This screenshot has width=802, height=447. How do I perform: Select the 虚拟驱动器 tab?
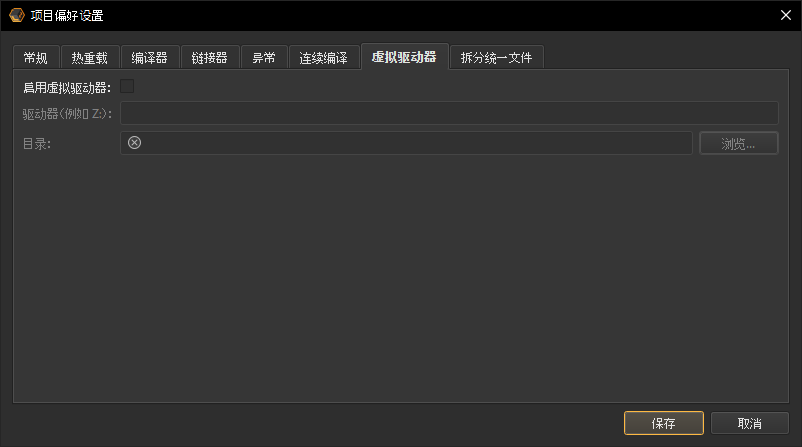[x=405, y=57]
